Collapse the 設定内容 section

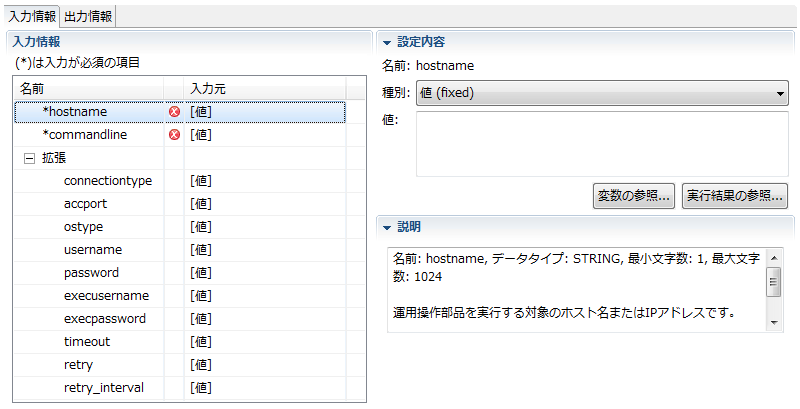click(386, 42)
